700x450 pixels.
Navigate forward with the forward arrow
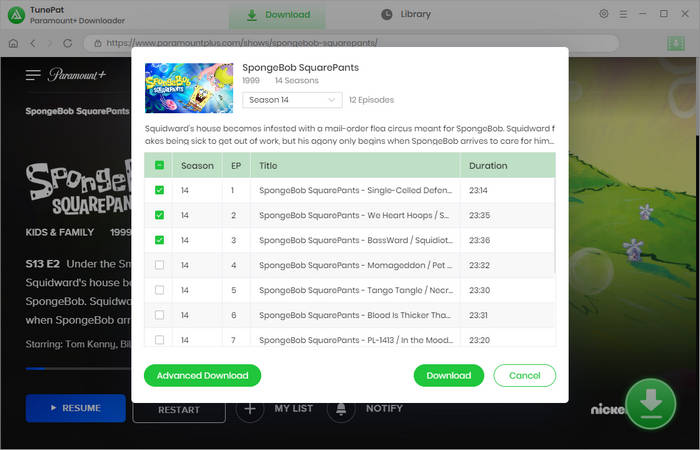click(x=50, y=43)
